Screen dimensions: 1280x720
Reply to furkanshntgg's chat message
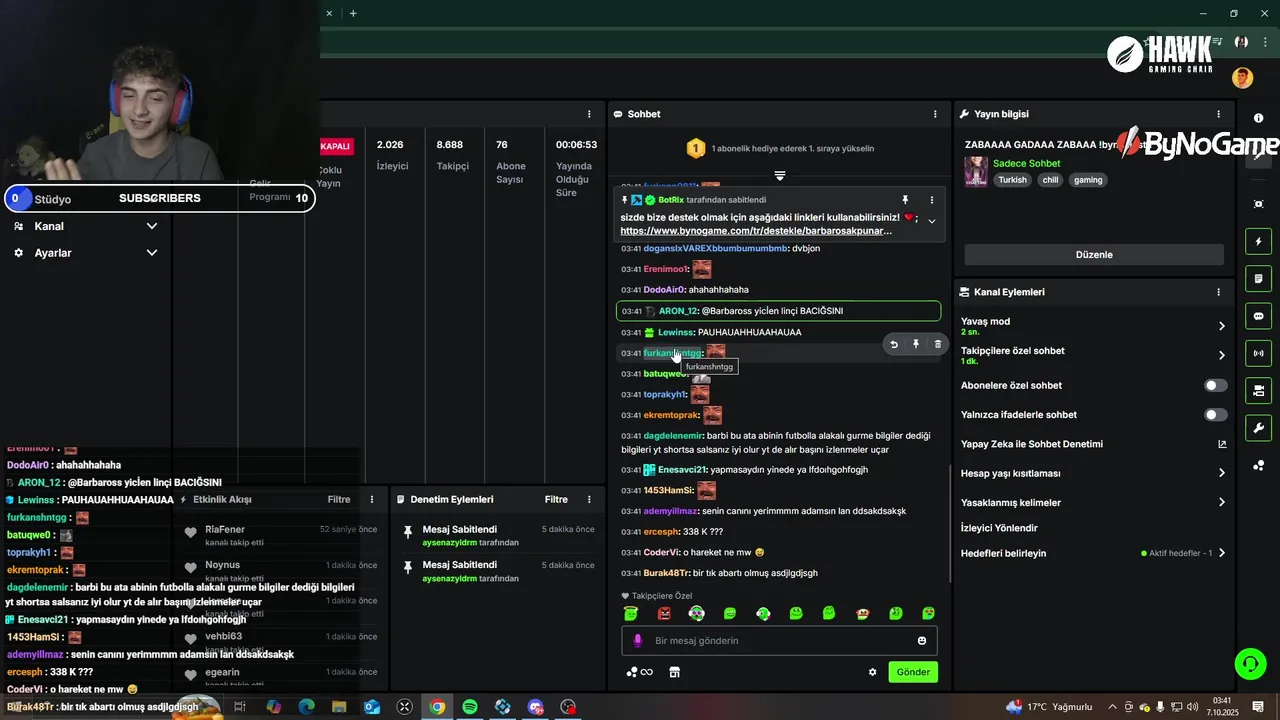point(894,344)
